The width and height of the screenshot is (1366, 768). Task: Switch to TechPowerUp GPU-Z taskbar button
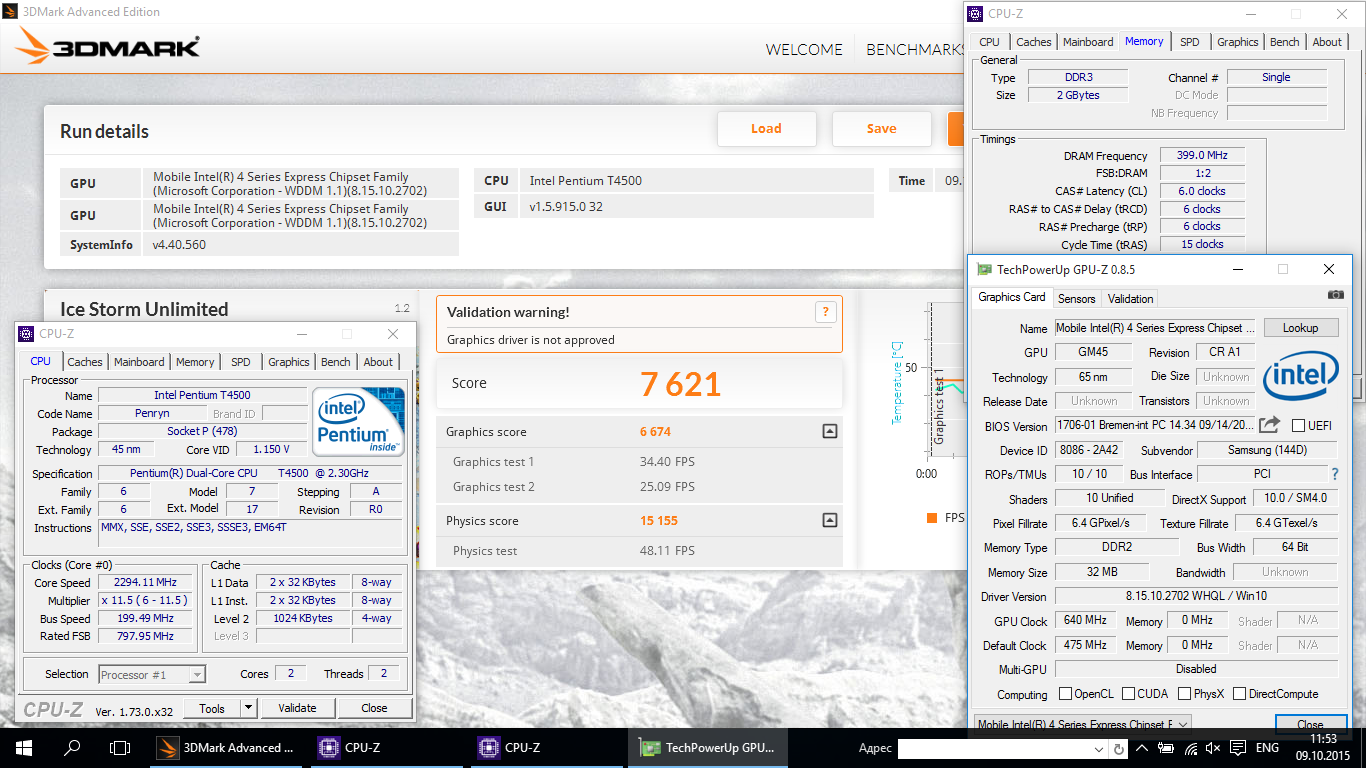pyautogui.click(x=709, y=747)
